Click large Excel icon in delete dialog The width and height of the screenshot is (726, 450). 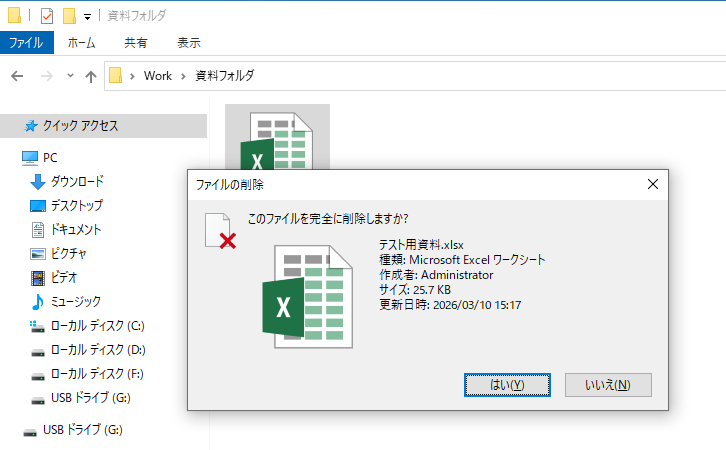pyautogui.click(x=307, y=297)
